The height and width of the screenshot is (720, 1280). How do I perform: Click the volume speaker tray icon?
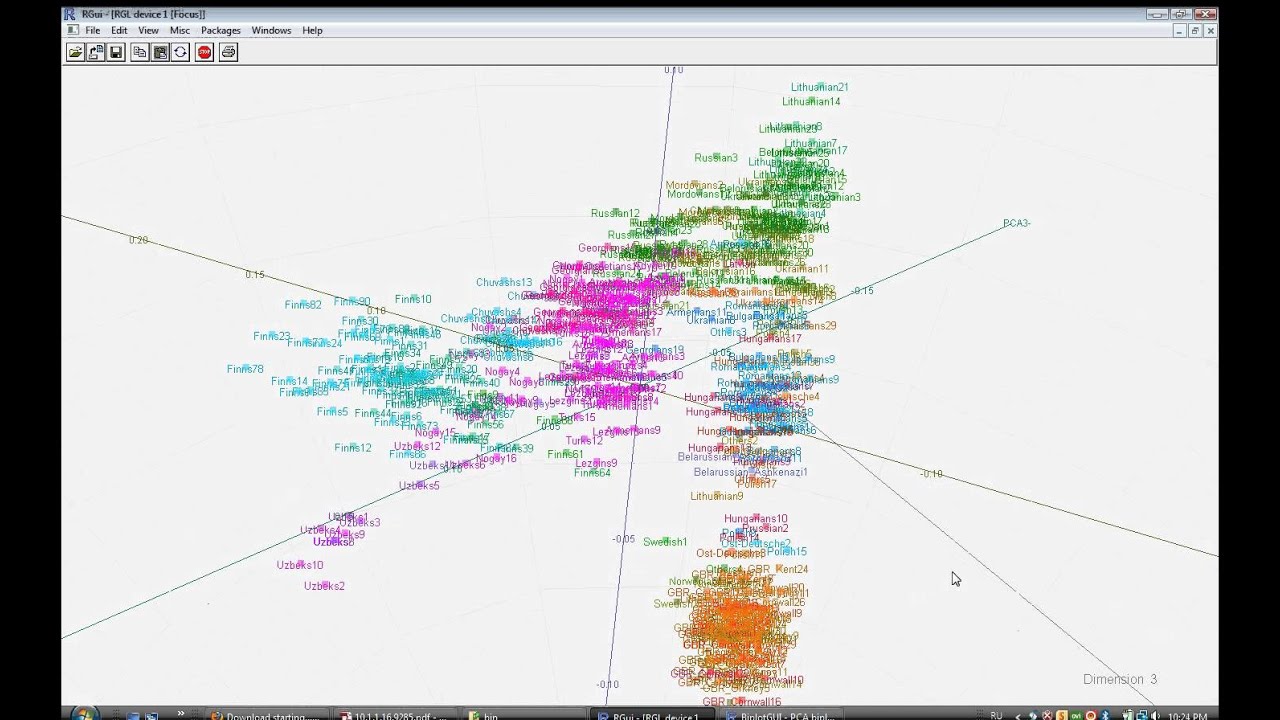tap(1153, 715)
